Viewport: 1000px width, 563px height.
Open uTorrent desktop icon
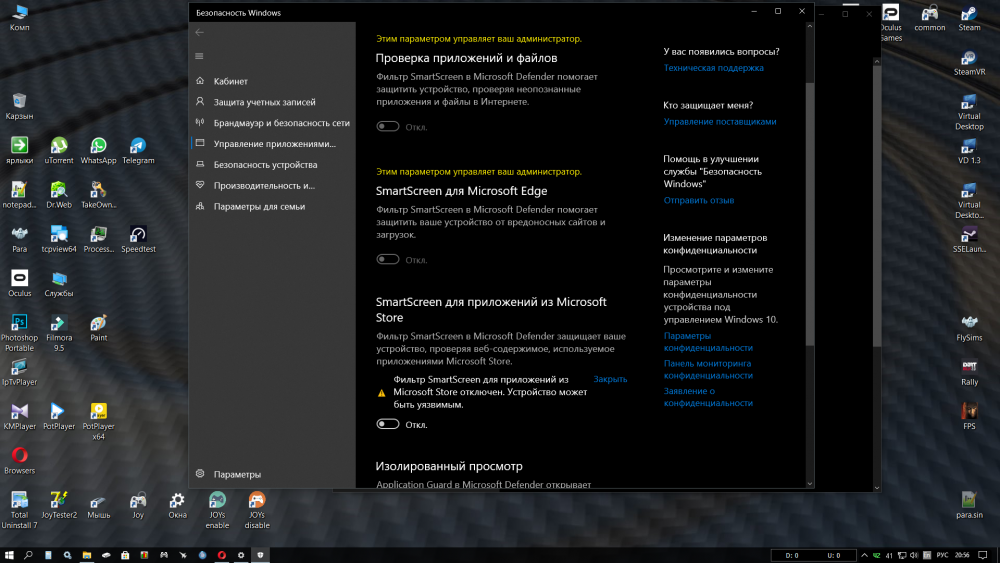tap(59, 151)
